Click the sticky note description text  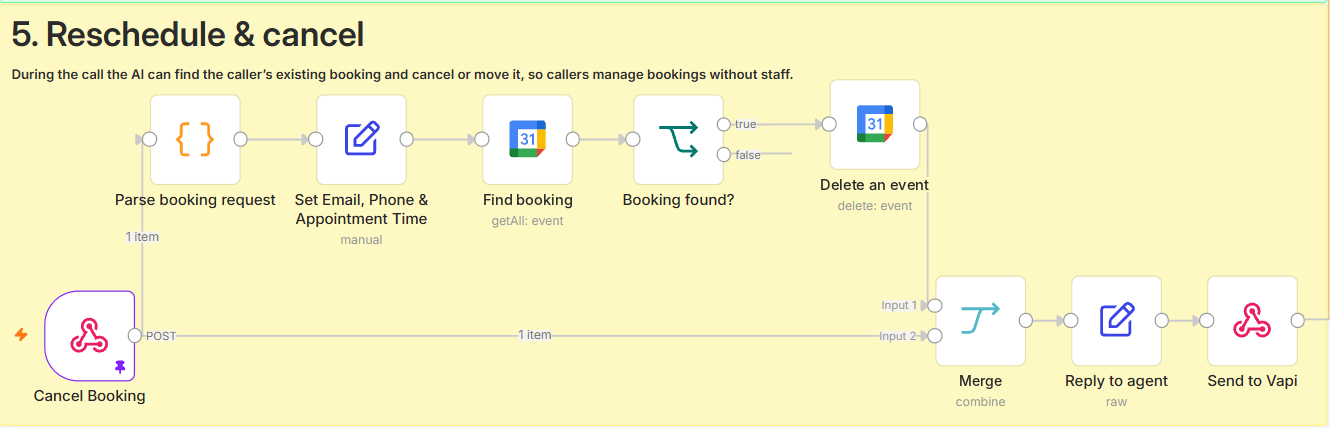pos(402,75)
